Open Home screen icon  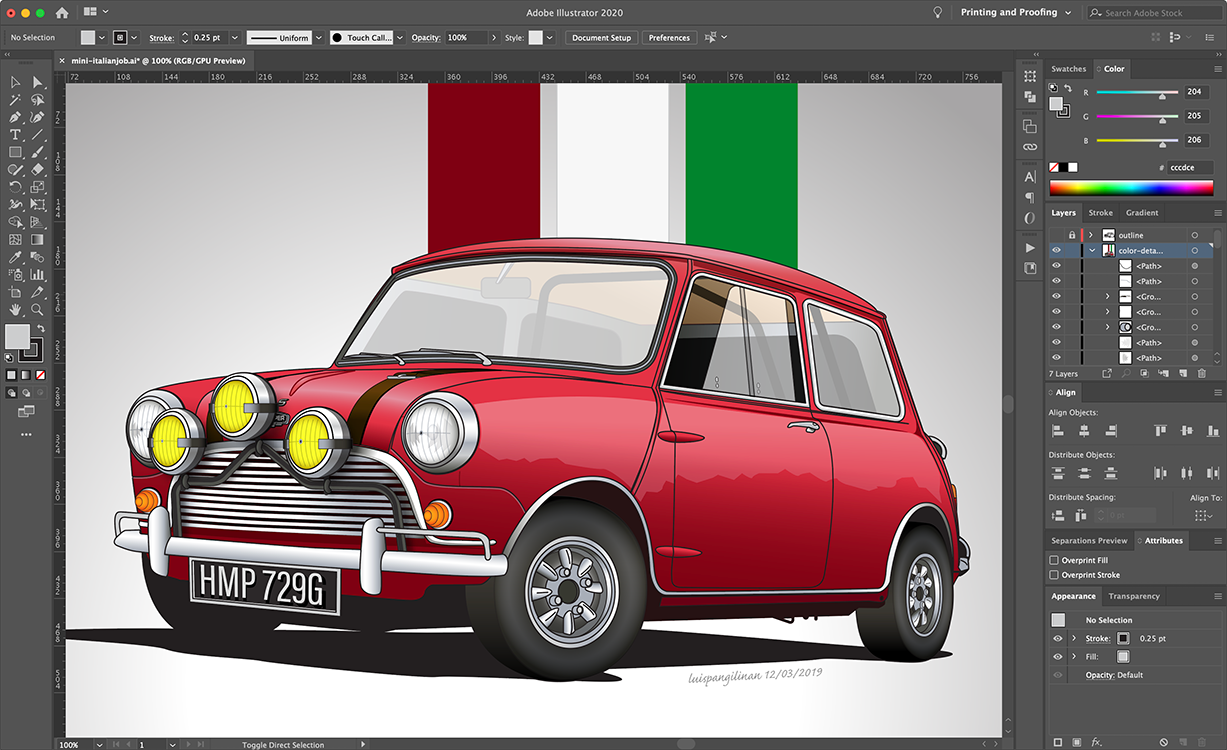62,13
